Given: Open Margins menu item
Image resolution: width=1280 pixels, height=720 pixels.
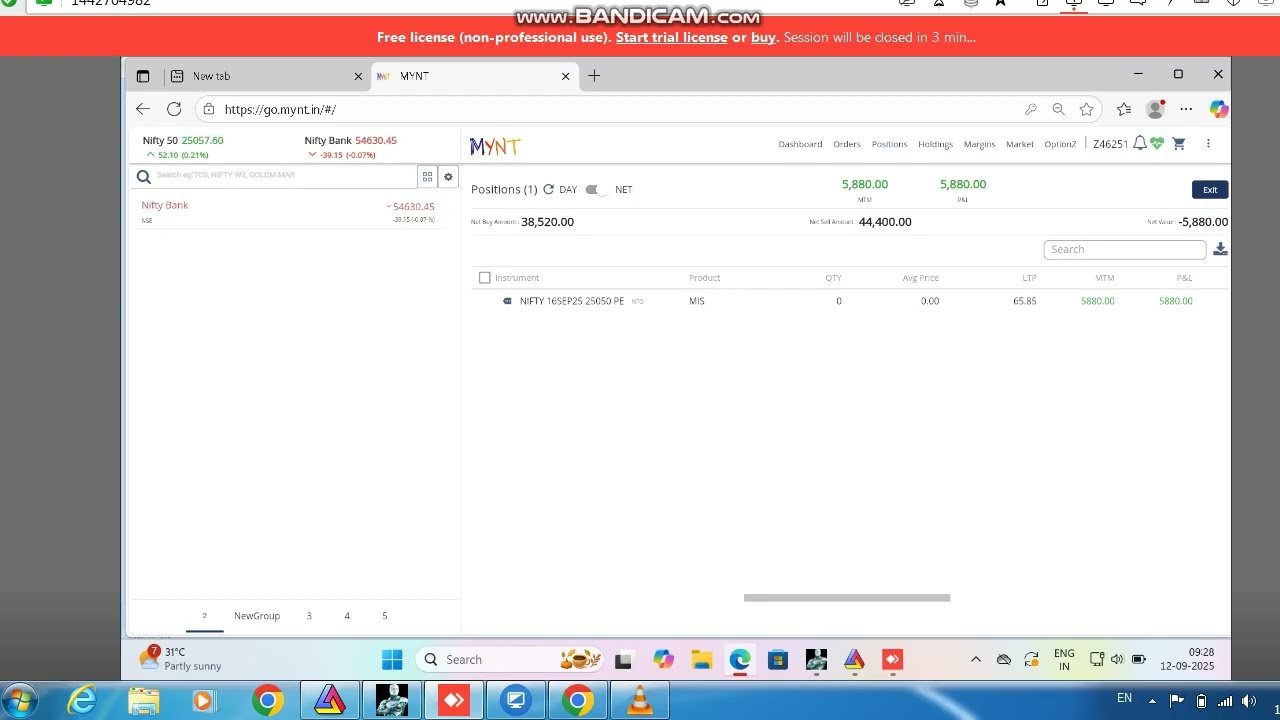Looking at the screenshot, I should click(979, 144).
